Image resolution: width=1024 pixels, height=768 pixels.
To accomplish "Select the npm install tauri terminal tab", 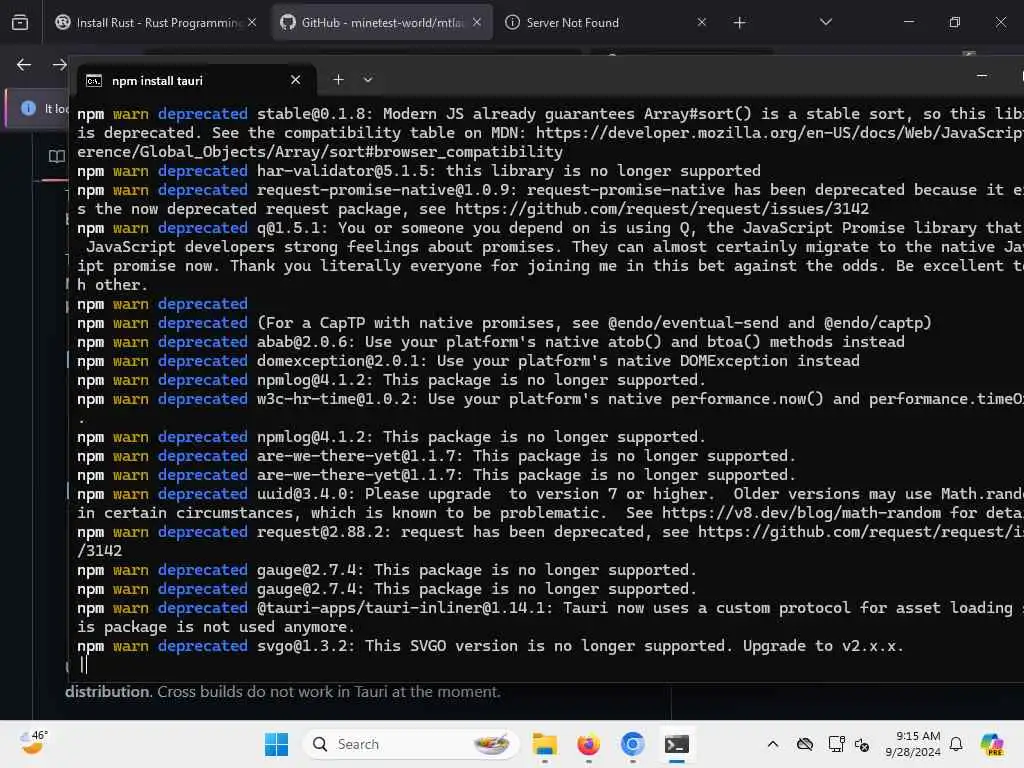I will coord(196,80).
